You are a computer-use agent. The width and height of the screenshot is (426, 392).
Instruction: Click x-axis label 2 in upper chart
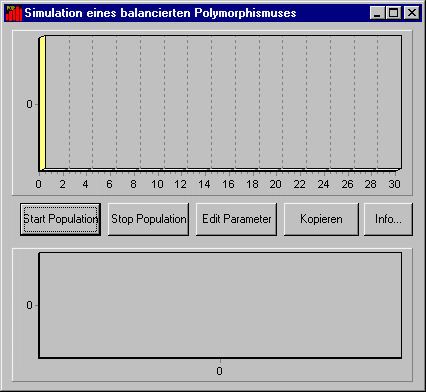[x=62, y=184]
